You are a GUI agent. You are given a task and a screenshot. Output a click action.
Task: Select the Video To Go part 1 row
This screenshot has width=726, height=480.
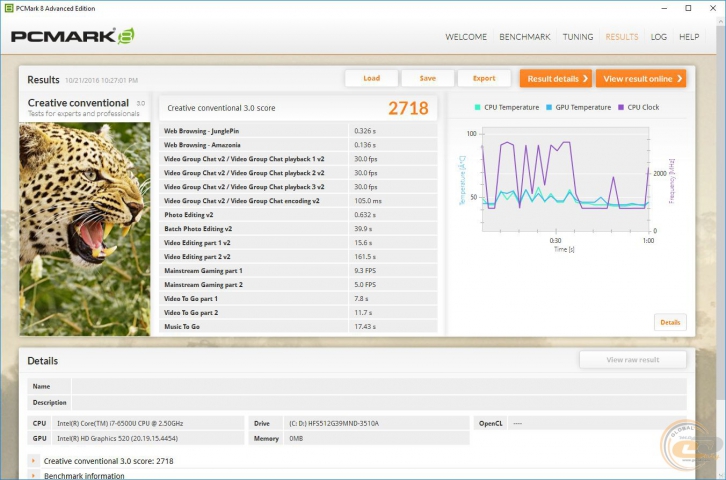click(x=298, y=299)
